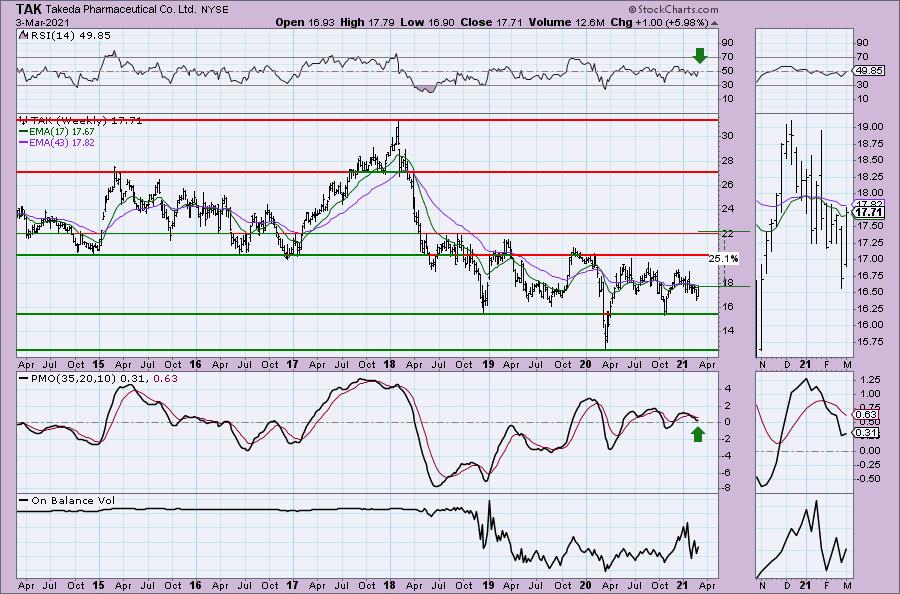Click the EMA(17) 17.67 legend entry
The height and width of the screenshot is (594, 900).
[x=63, y=131]
